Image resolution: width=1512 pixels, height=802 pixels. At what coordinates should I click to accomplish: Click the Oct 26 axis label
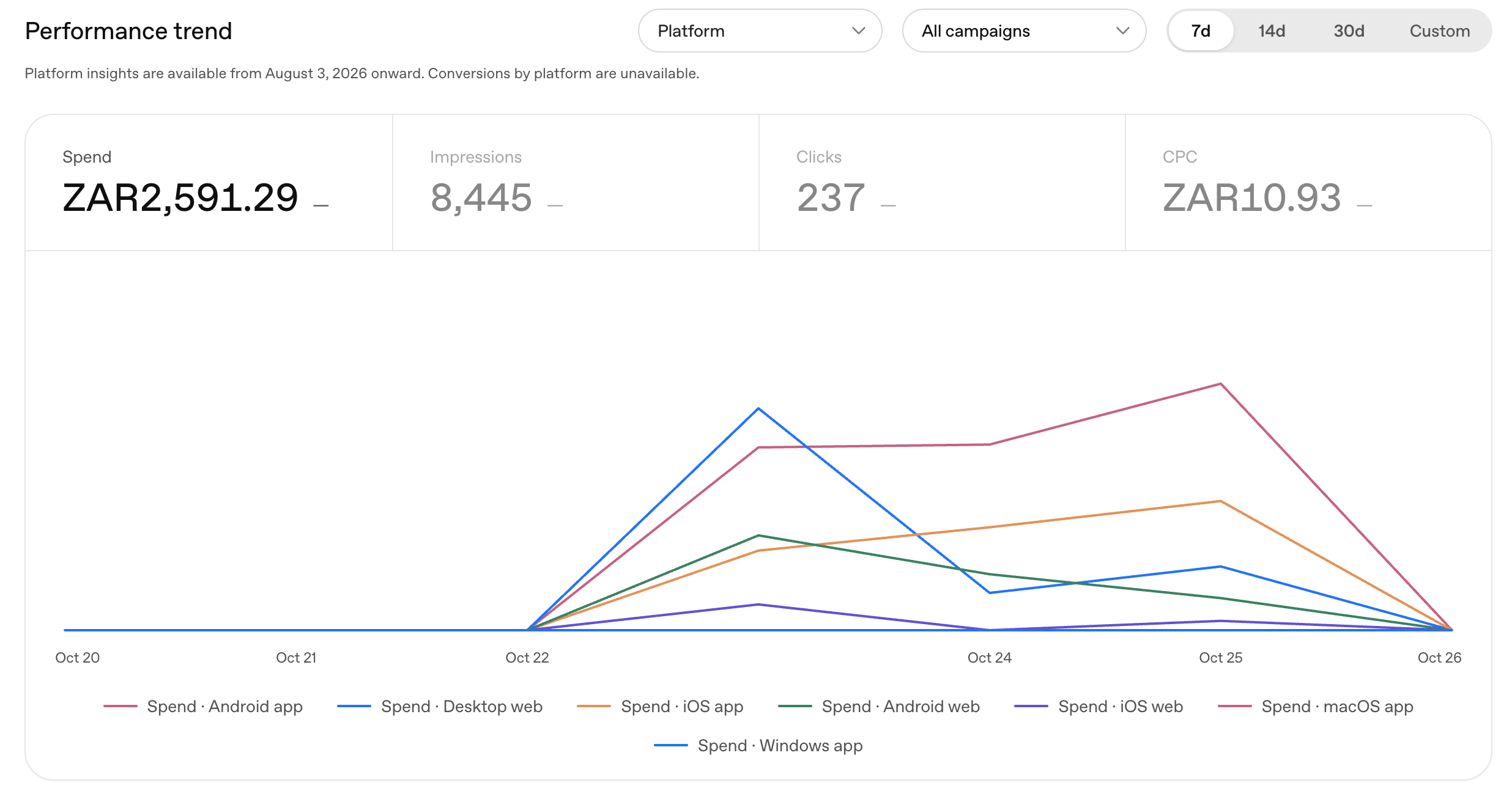tap(1440, 658)
